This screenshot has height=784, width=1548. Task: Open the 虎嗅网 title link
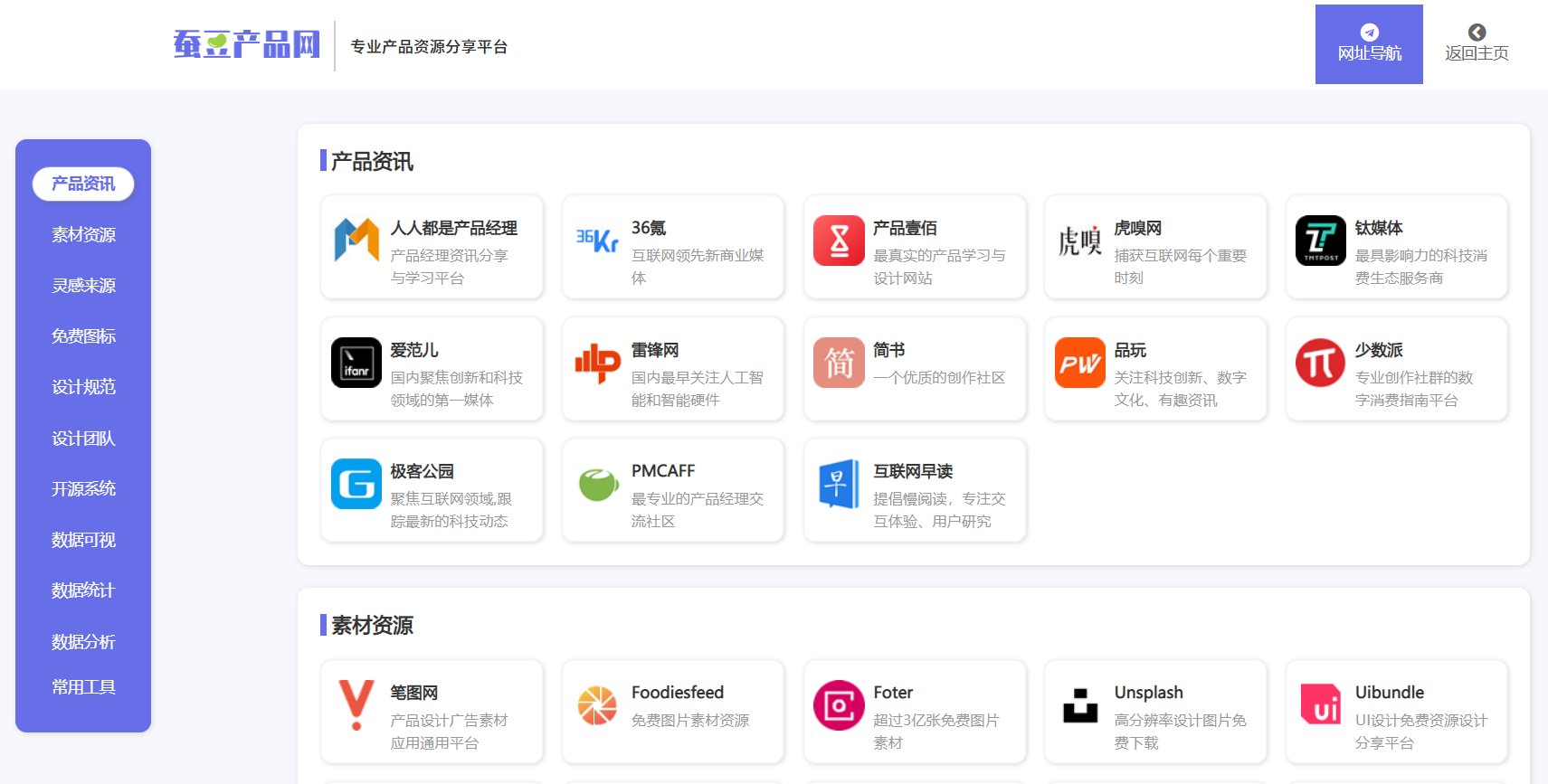click(x=1137, y=228)
